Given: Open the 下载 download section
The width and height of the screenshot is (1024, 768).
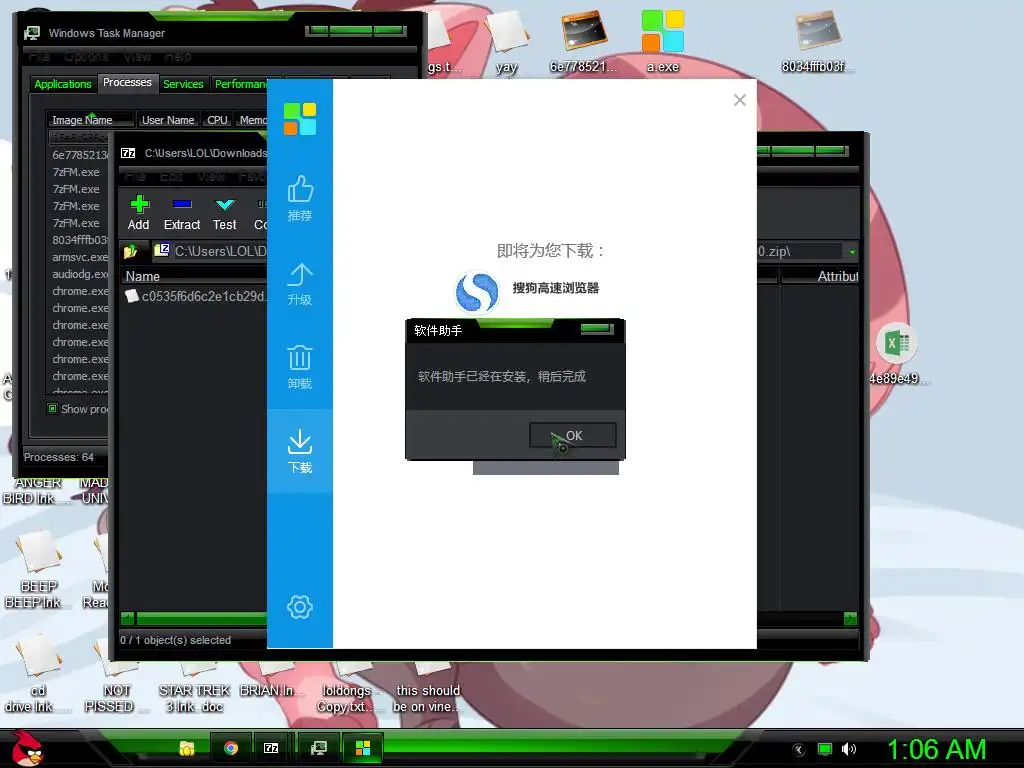Looking at the screenshot, I should [300, 451].
